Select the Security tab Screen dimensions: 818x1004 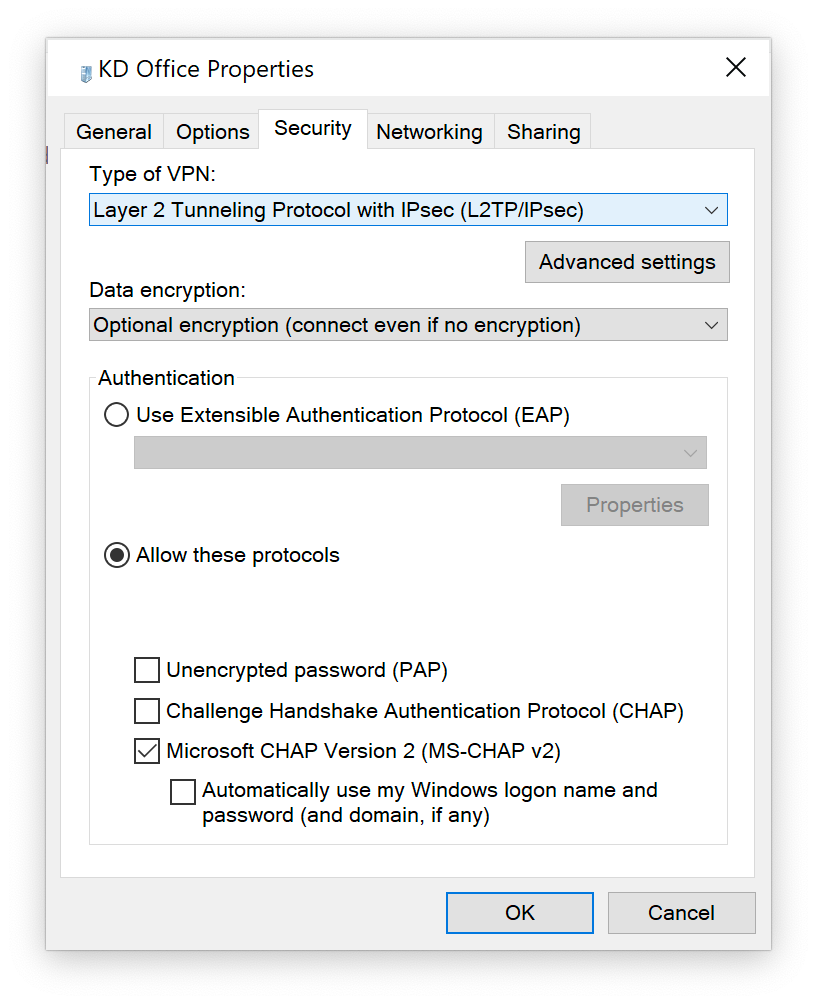pos(313,129)
